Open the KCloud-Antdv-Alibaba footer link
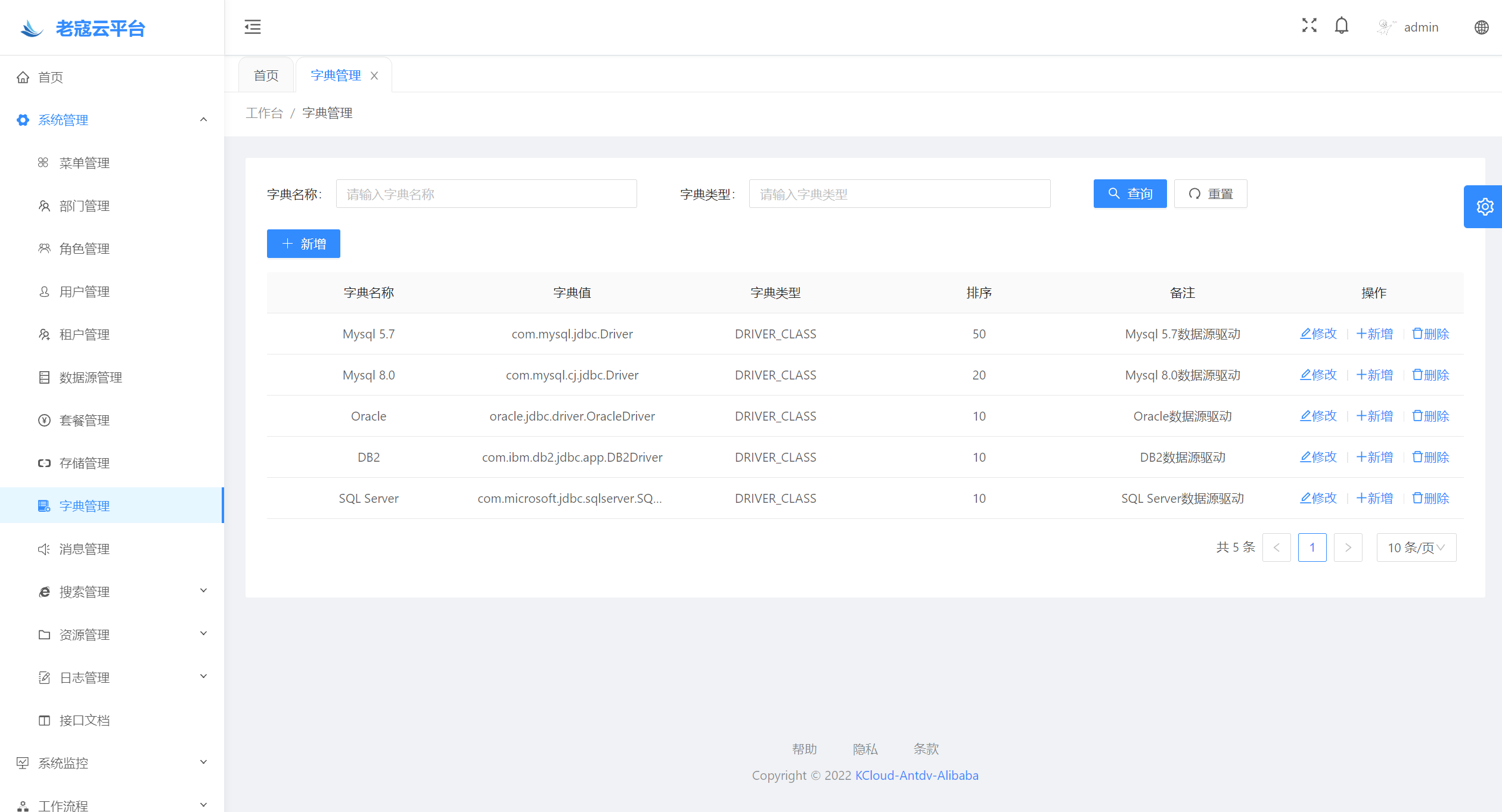The height and width of the screenshot is (812, 1502). coord(917,775)
